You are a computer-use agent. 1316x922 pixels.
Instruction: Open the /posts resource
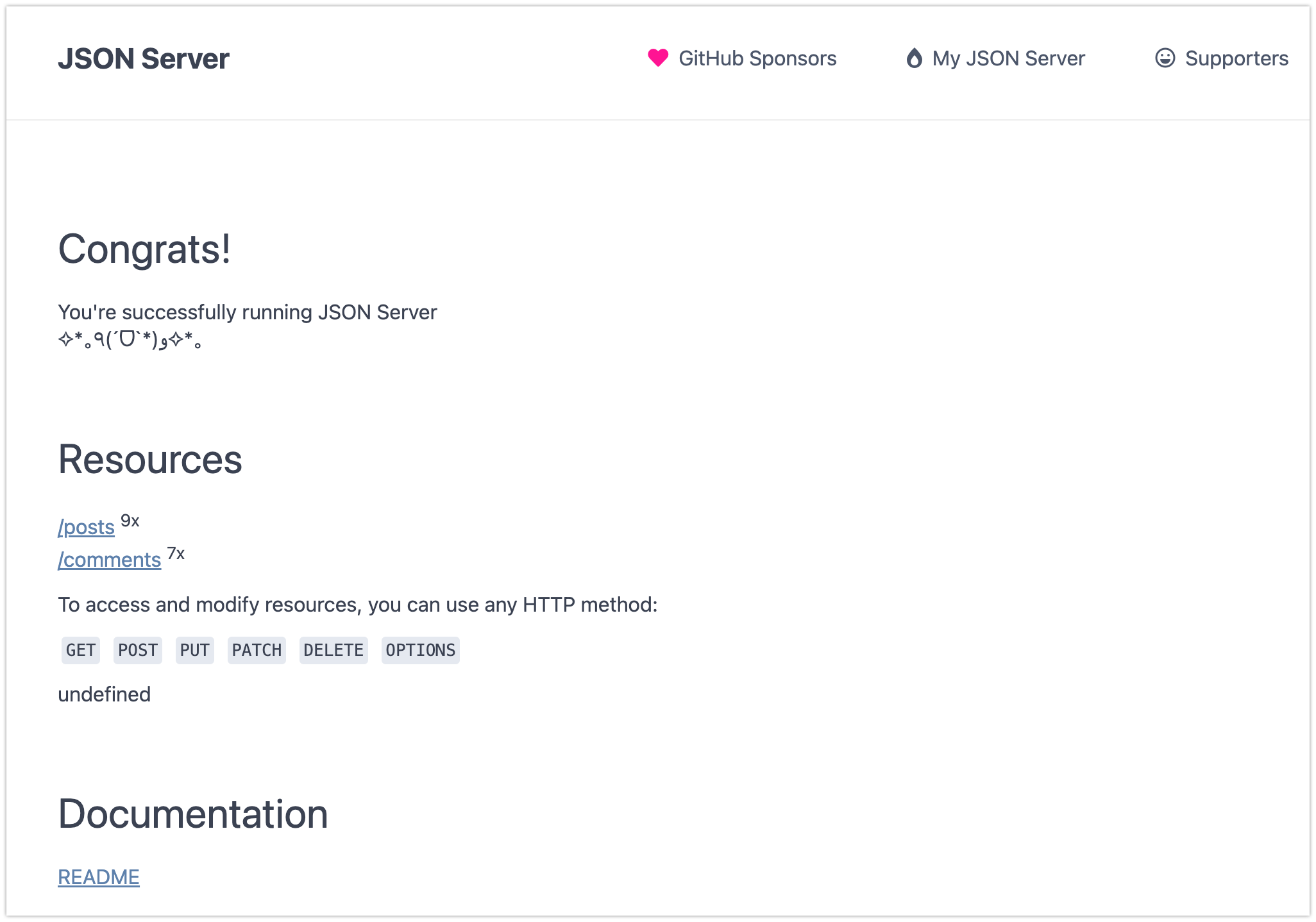(87, 527)
